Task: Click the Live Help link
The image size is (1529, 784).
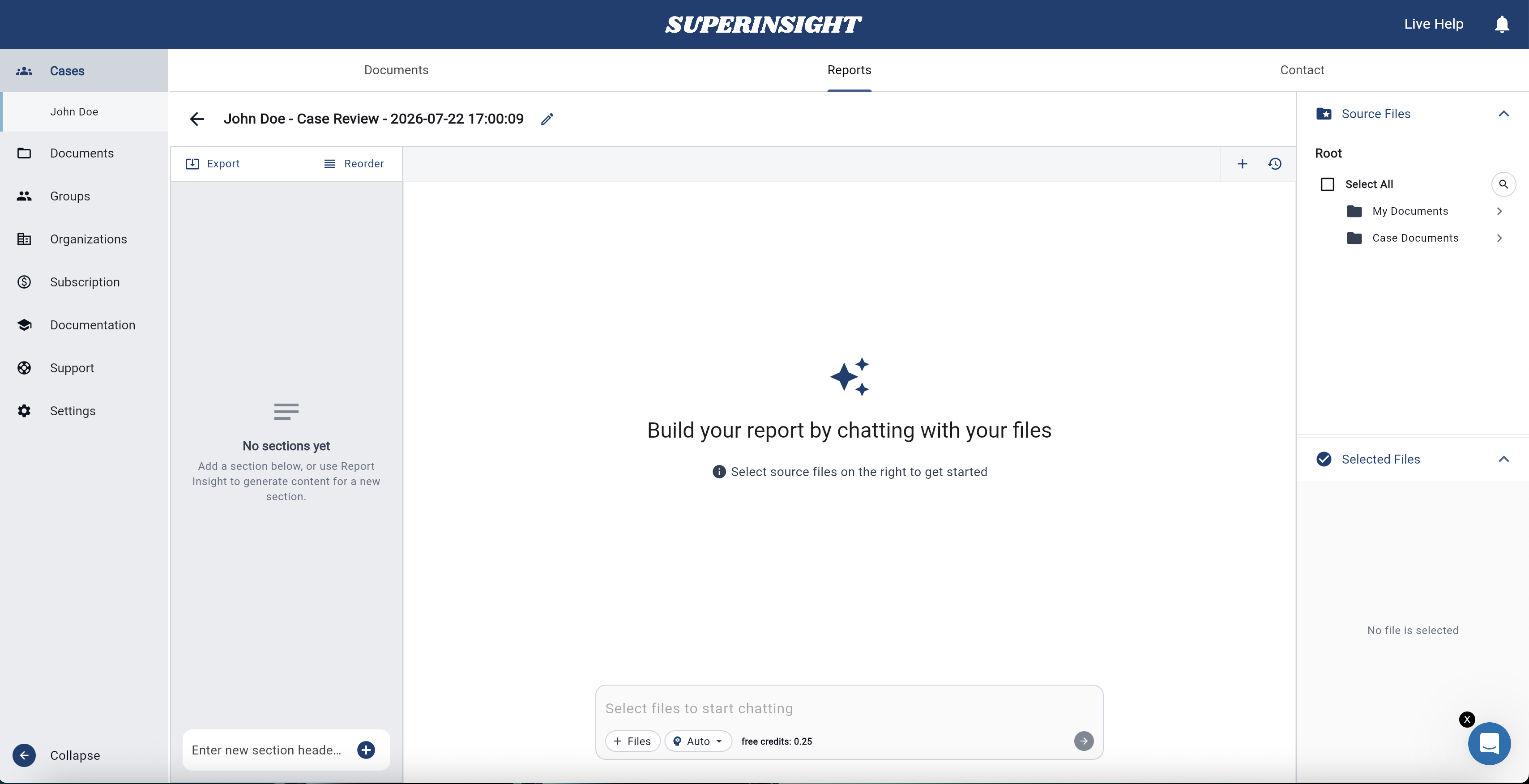Action: coord(1433,24)
